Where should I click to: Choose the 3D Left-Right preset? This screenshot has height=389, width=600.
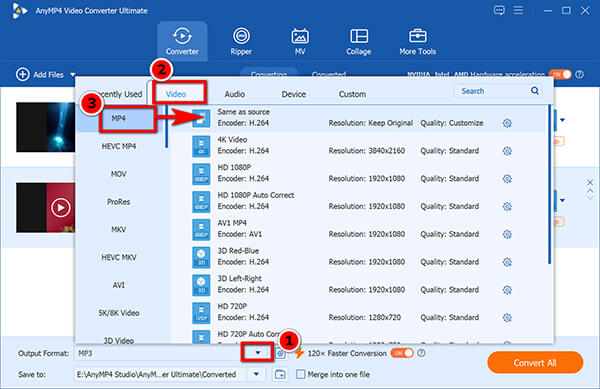359,284
